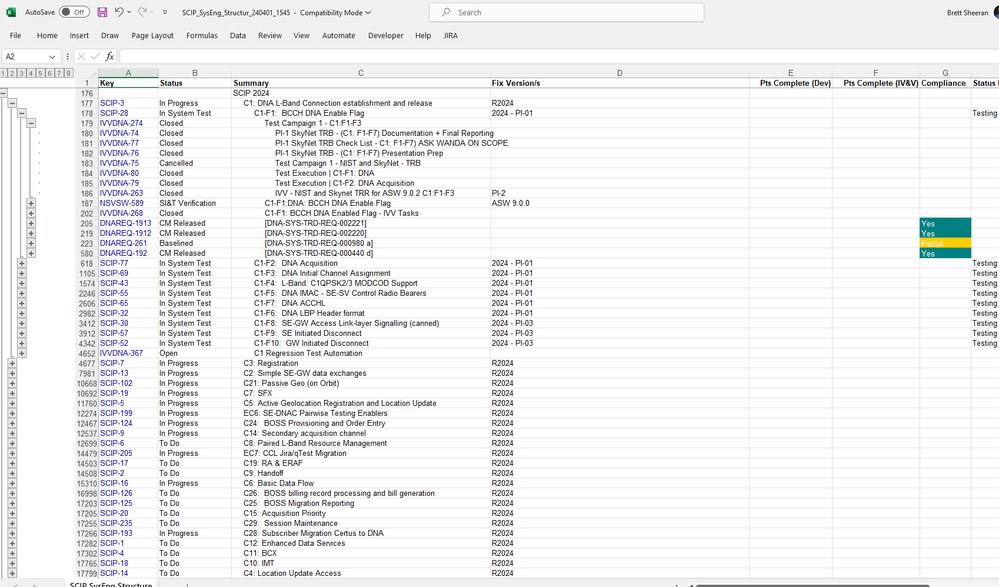Select column C header
The image size is (999, 587).
click(361, 73)
